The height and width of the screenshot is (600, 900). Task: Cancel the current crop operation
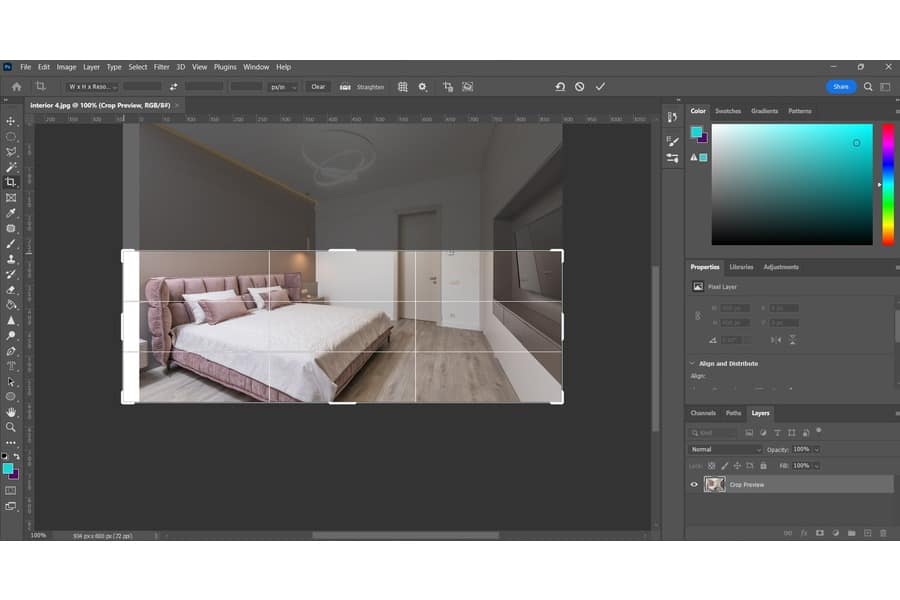(579, 87)
